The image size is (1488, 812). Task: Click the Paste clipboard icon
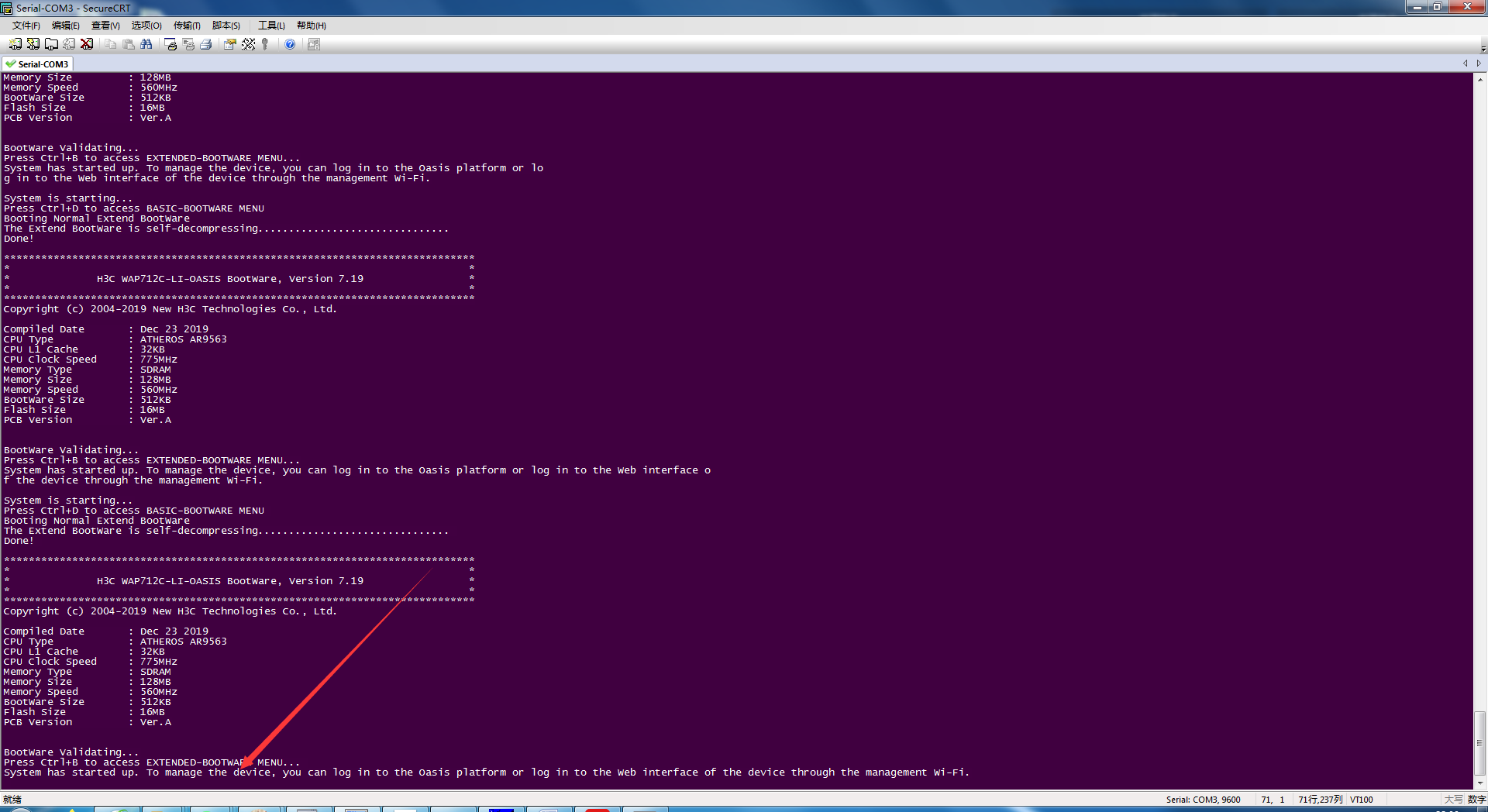point(129,44)
